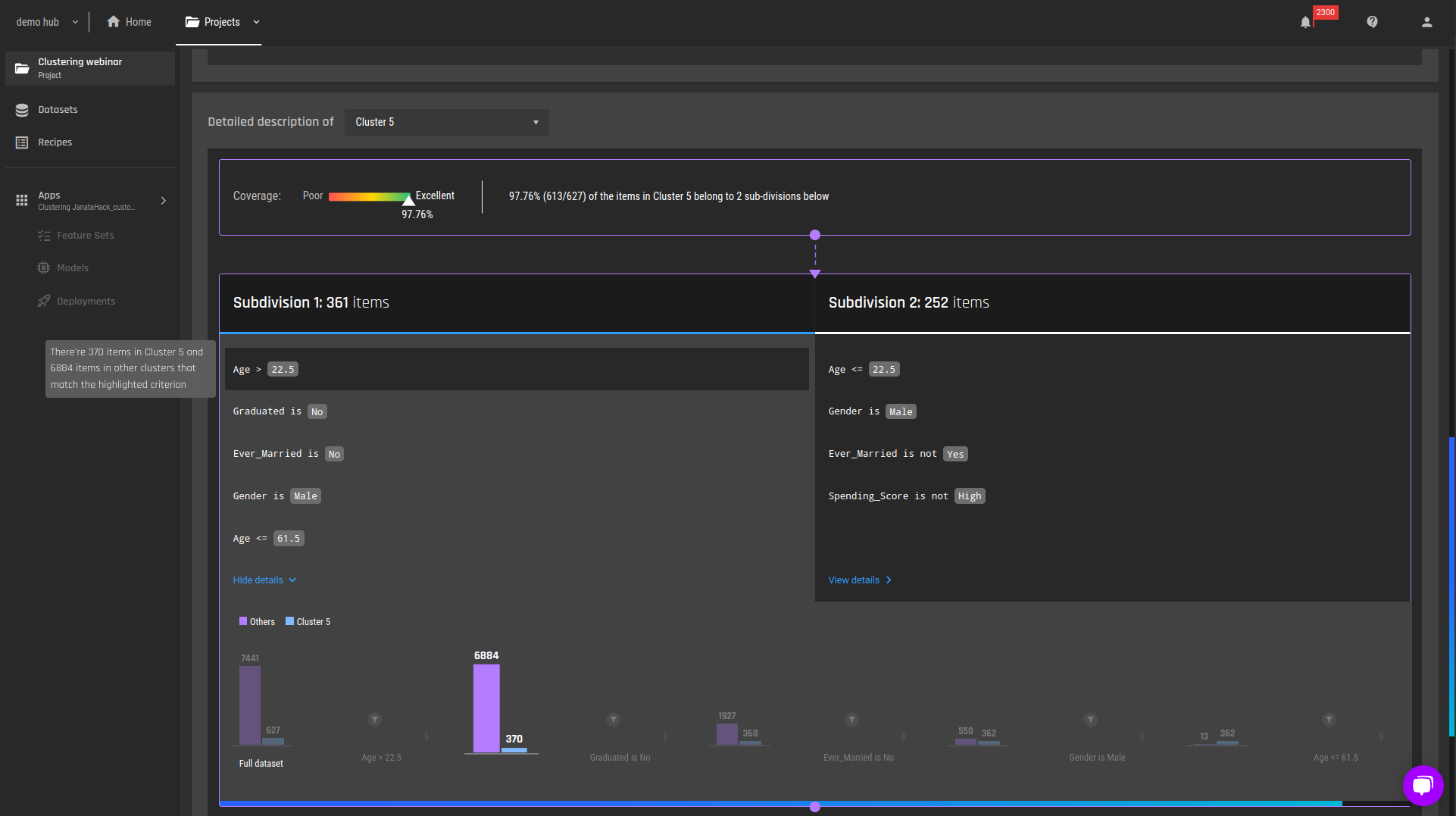
Task: Click the purple handle on bottom progress bar
Action: point(815,807)
